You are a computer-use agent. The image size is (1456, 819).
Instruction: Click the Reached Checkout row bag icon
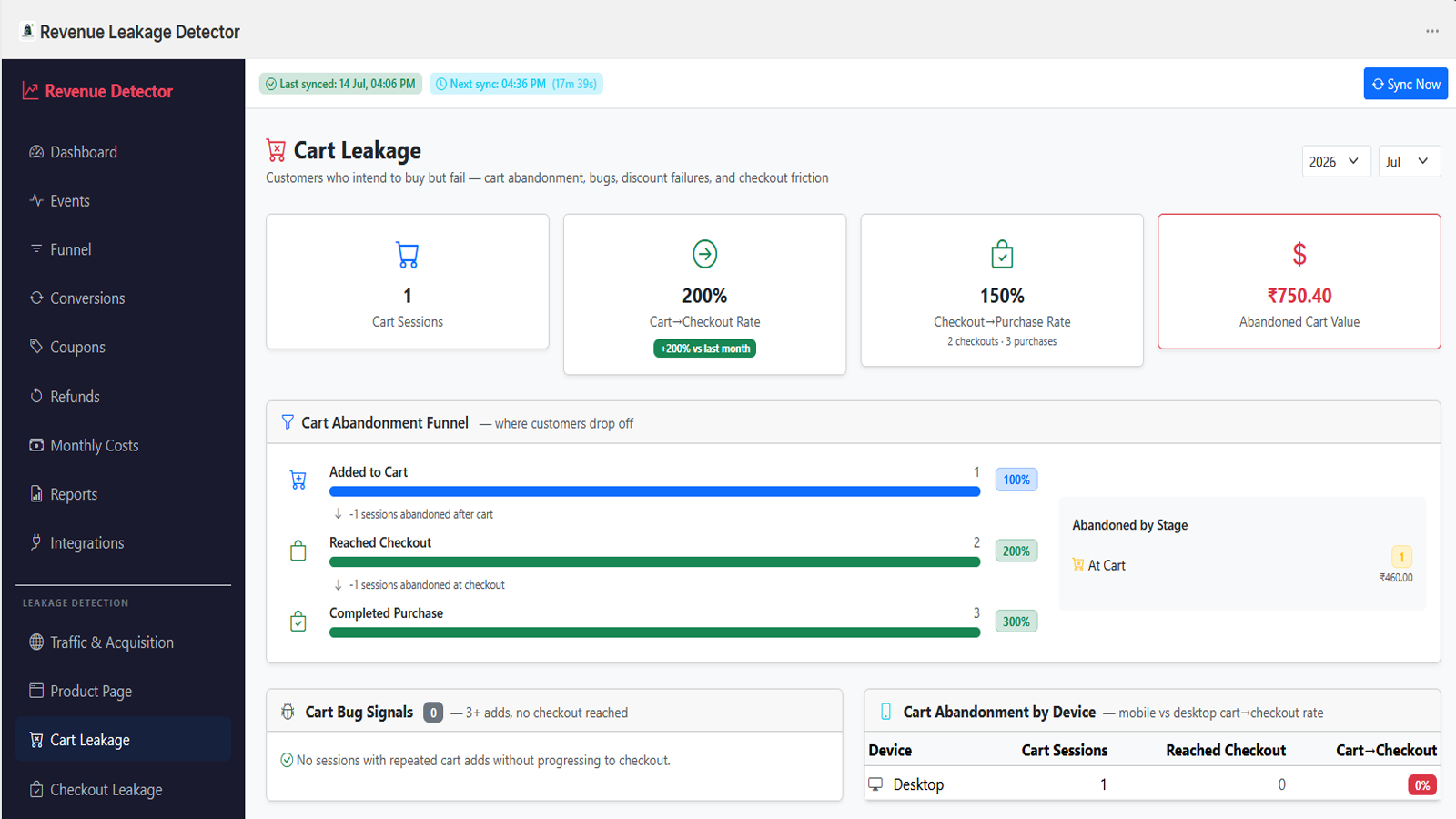click(298, 551)
